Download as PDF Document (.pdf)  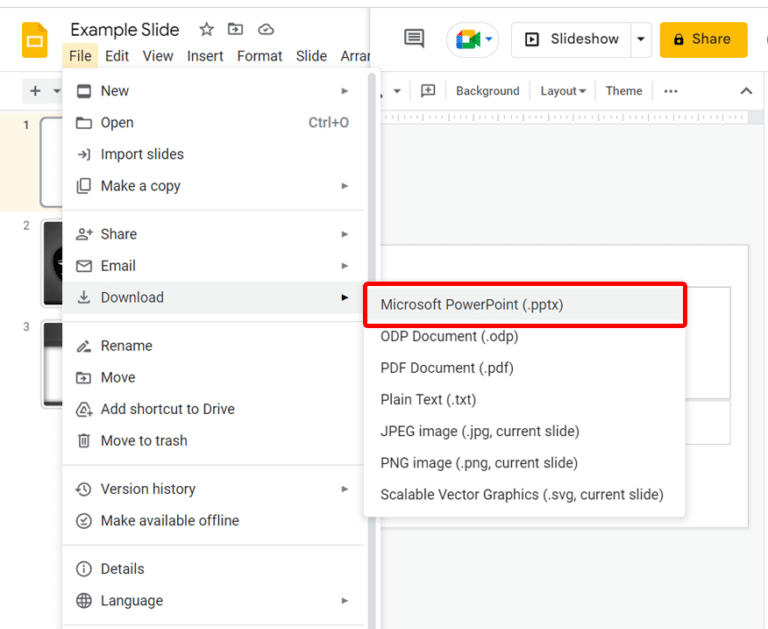click(x=525, y=368)
